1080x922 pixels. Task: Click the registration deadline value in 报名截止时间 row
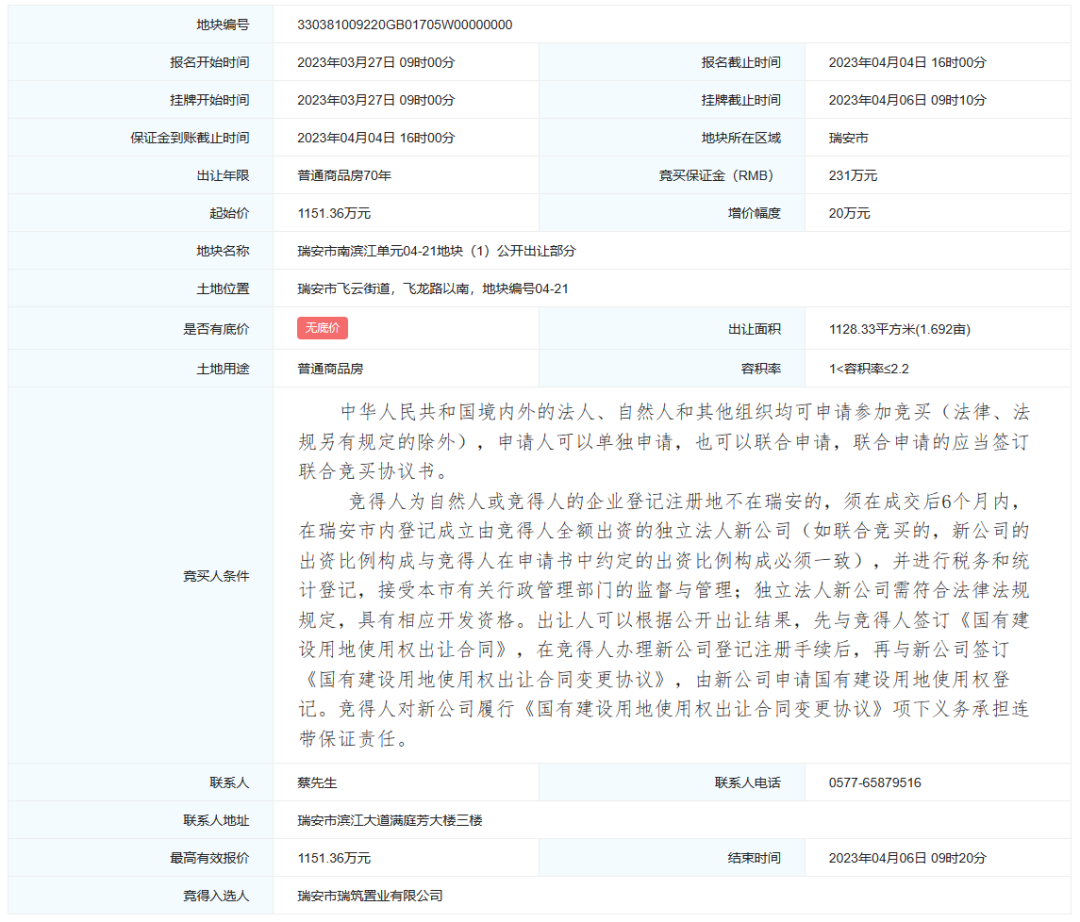(x=907, y=62)
